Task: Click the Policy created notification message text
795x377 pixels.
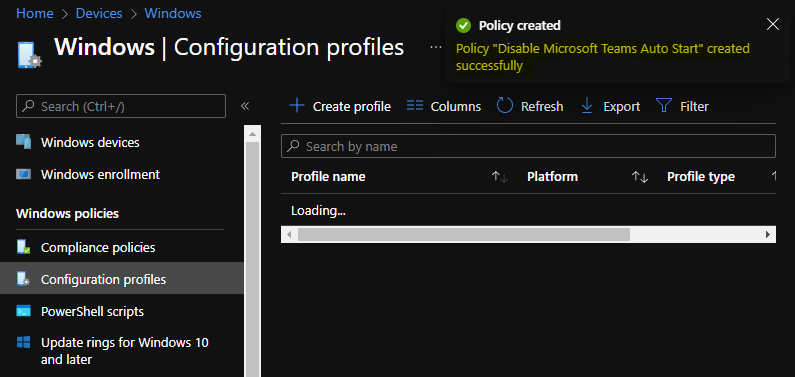Action: pos(602,57)
